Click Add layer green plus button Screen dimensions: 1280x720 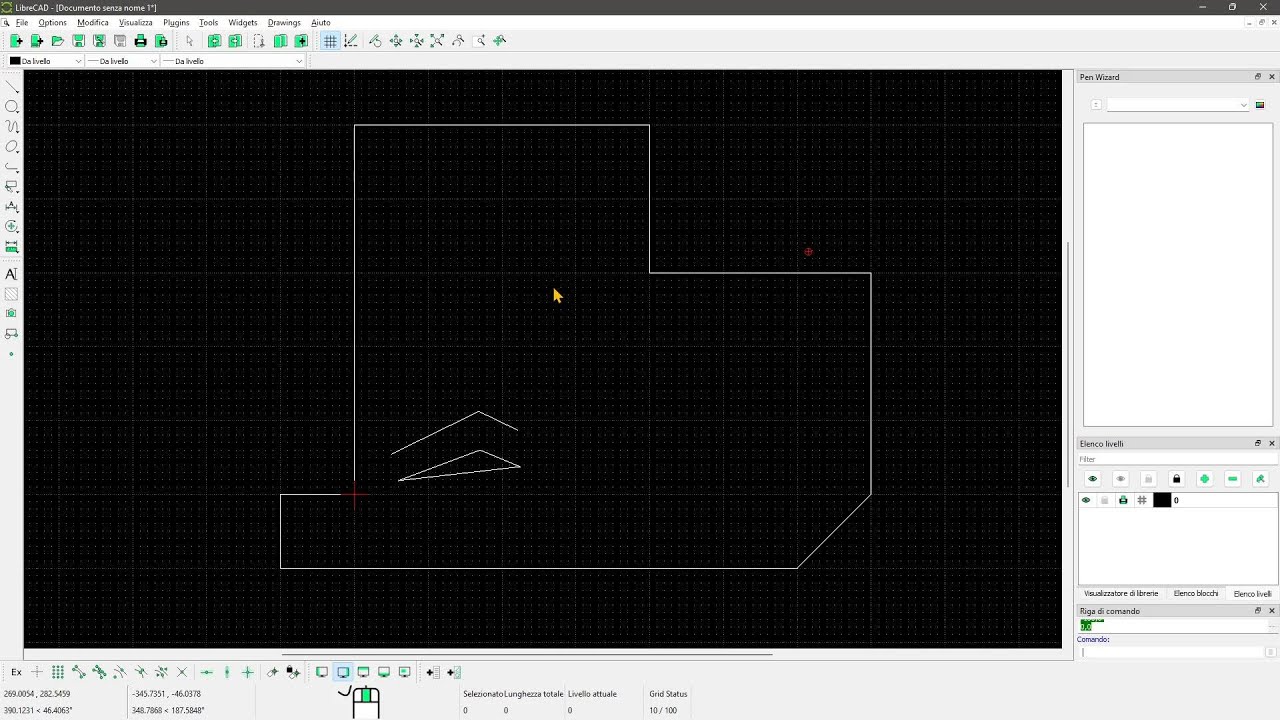pos(1204,479)
